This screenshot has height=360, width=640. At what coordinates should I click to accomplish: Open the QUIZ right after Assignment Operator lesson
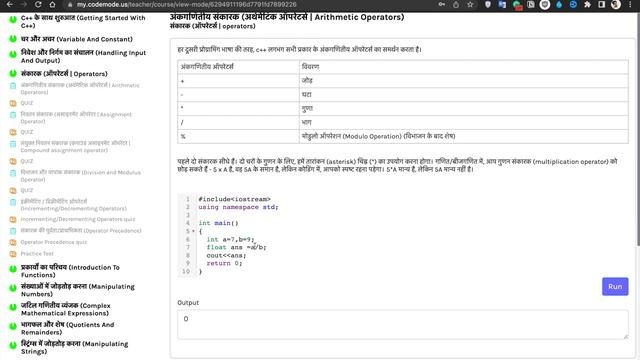(x=27, y=132)
